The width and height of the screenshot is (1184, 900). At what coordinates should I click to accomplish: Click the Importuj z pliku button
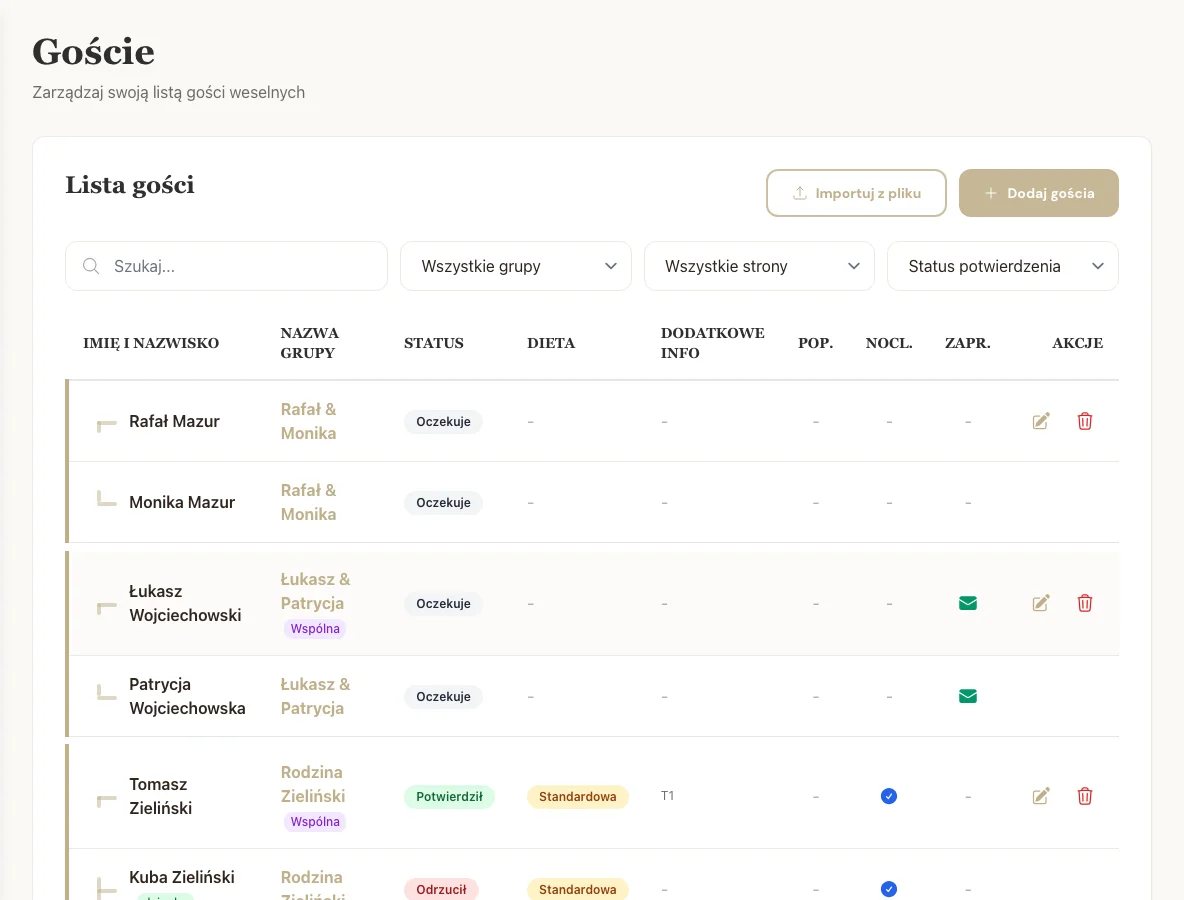coord(856,193)
